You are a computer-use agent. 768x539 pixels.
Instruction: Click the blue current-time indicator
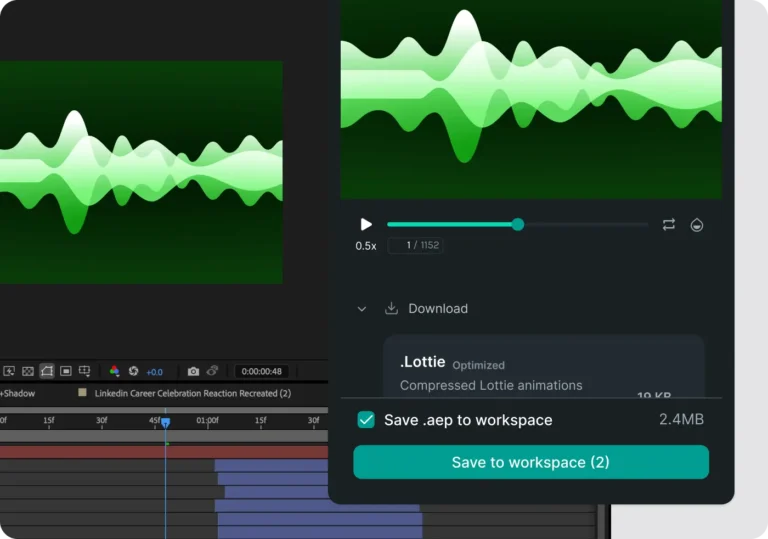coord(166,422)
